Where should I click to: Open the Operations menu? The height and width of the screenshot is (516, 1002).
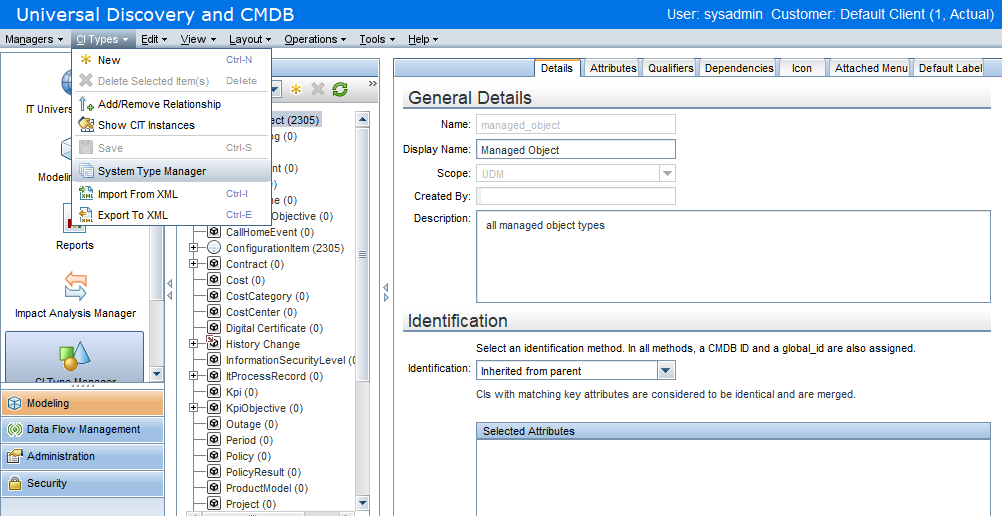[315, 39]
